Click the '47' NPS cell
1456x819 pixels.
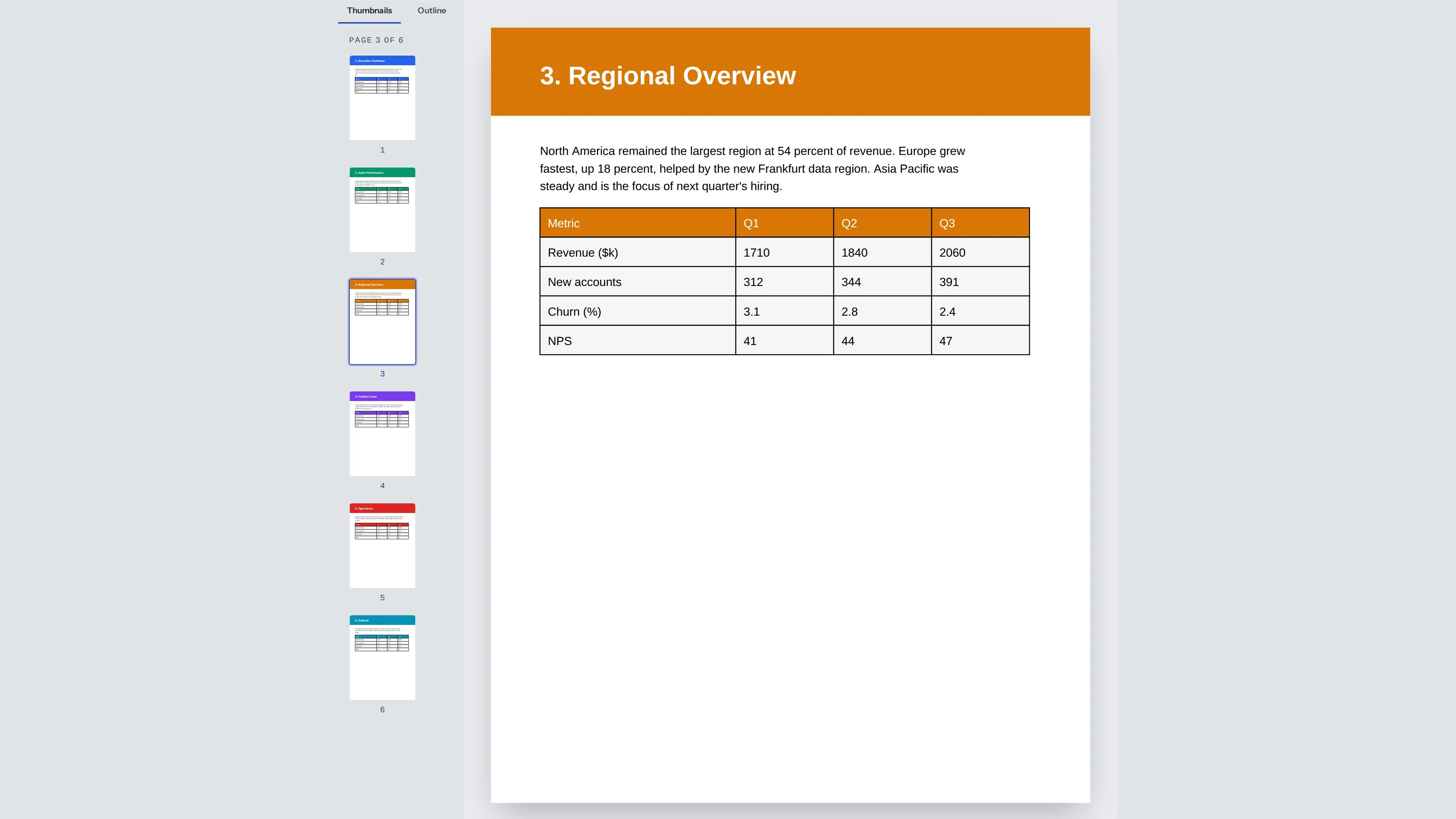click(x=981, y=340)
